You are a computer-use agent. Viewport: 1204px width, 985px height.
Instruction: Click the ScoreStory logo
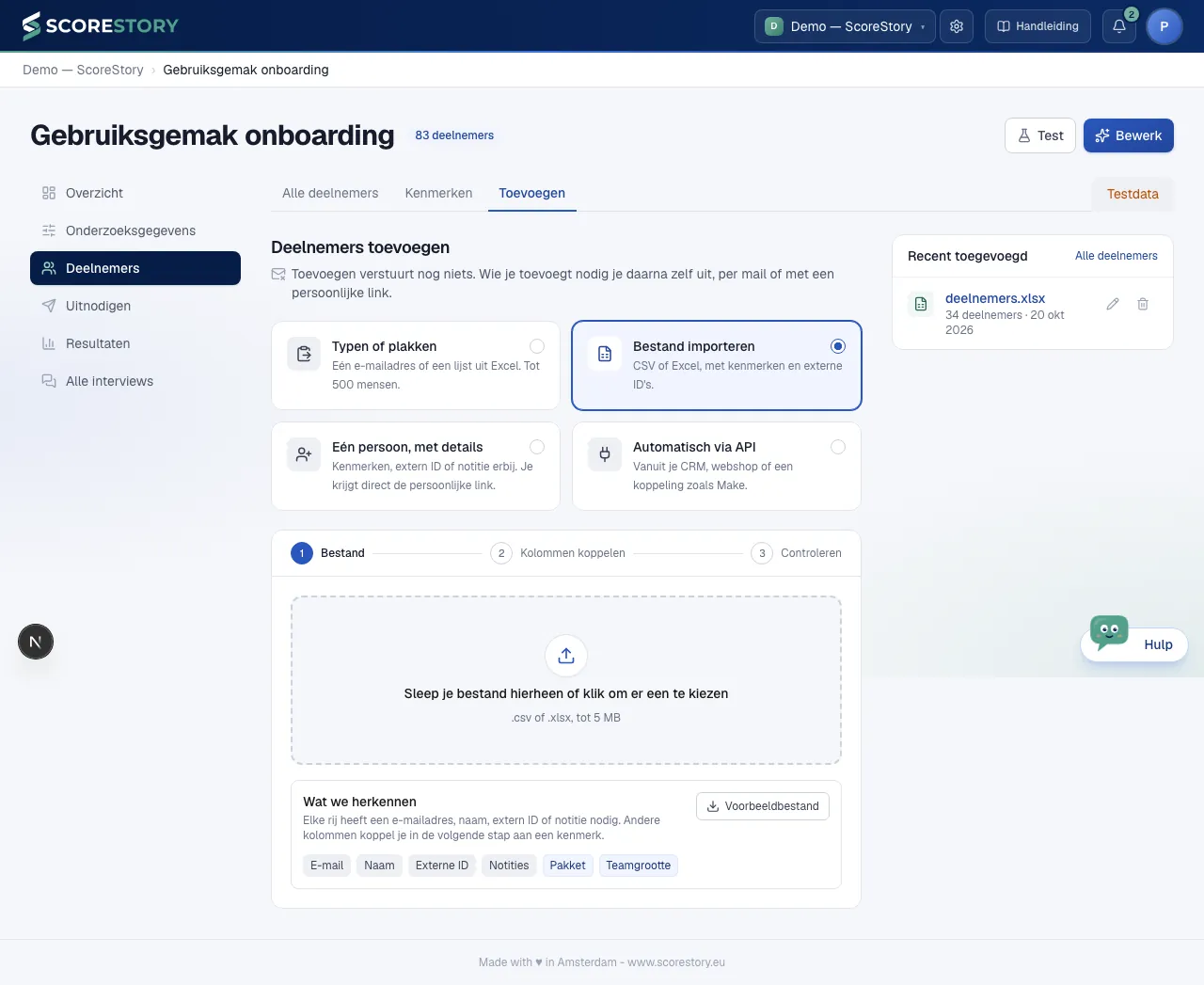click(100, 26)
